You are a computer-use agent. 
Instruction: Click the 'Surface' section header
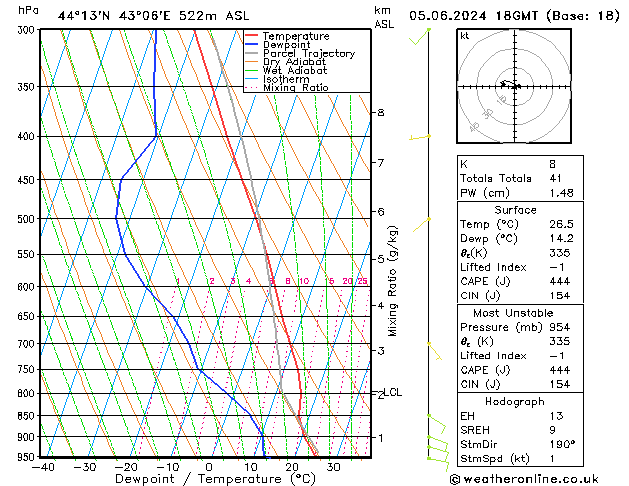515,211
